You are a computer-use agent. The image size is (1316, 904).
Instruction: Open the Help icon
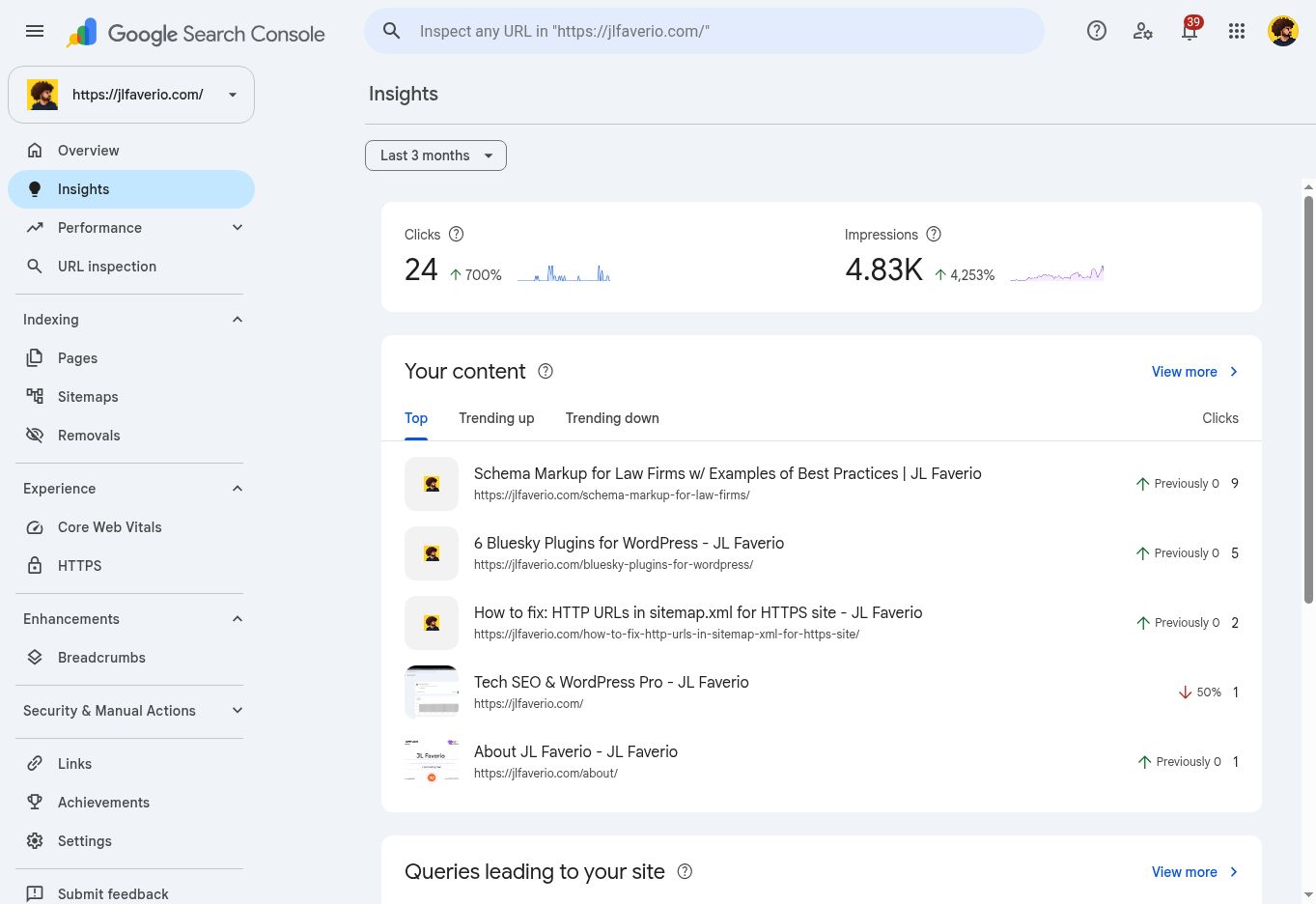point(1097,31)
